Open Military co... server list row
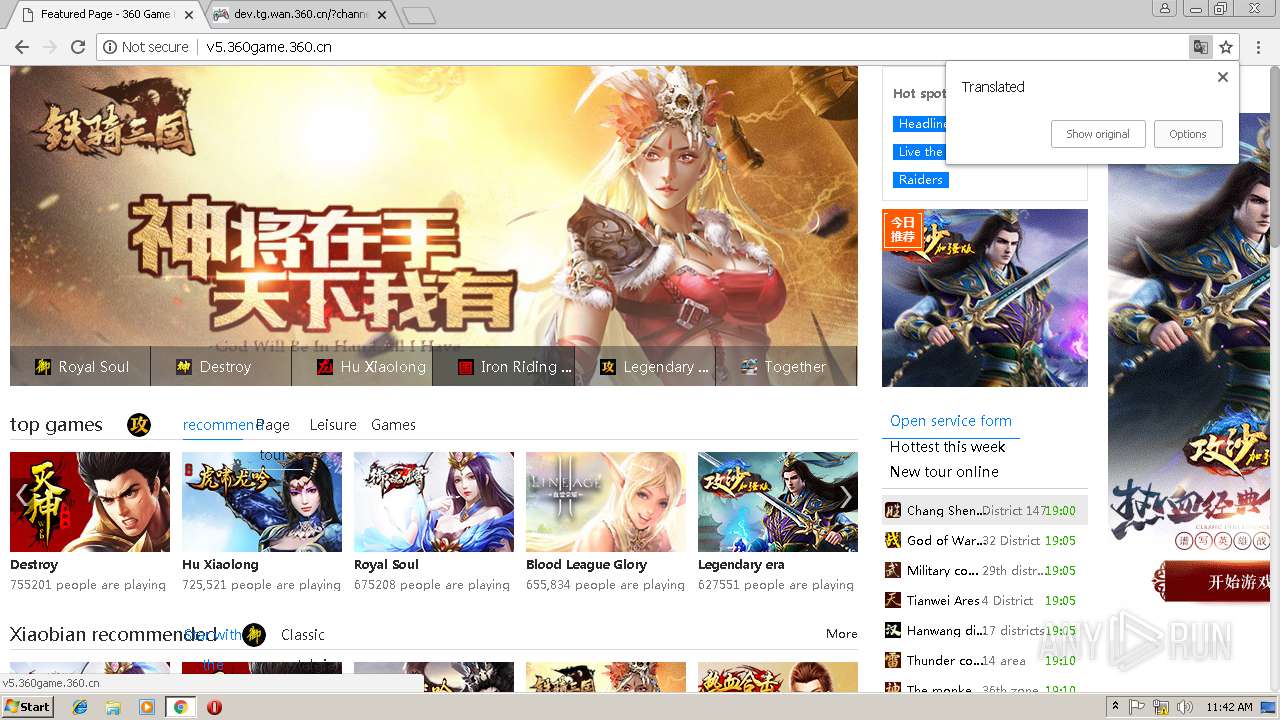The width and height of the screenshot is (1280, 720). [985, 570]
